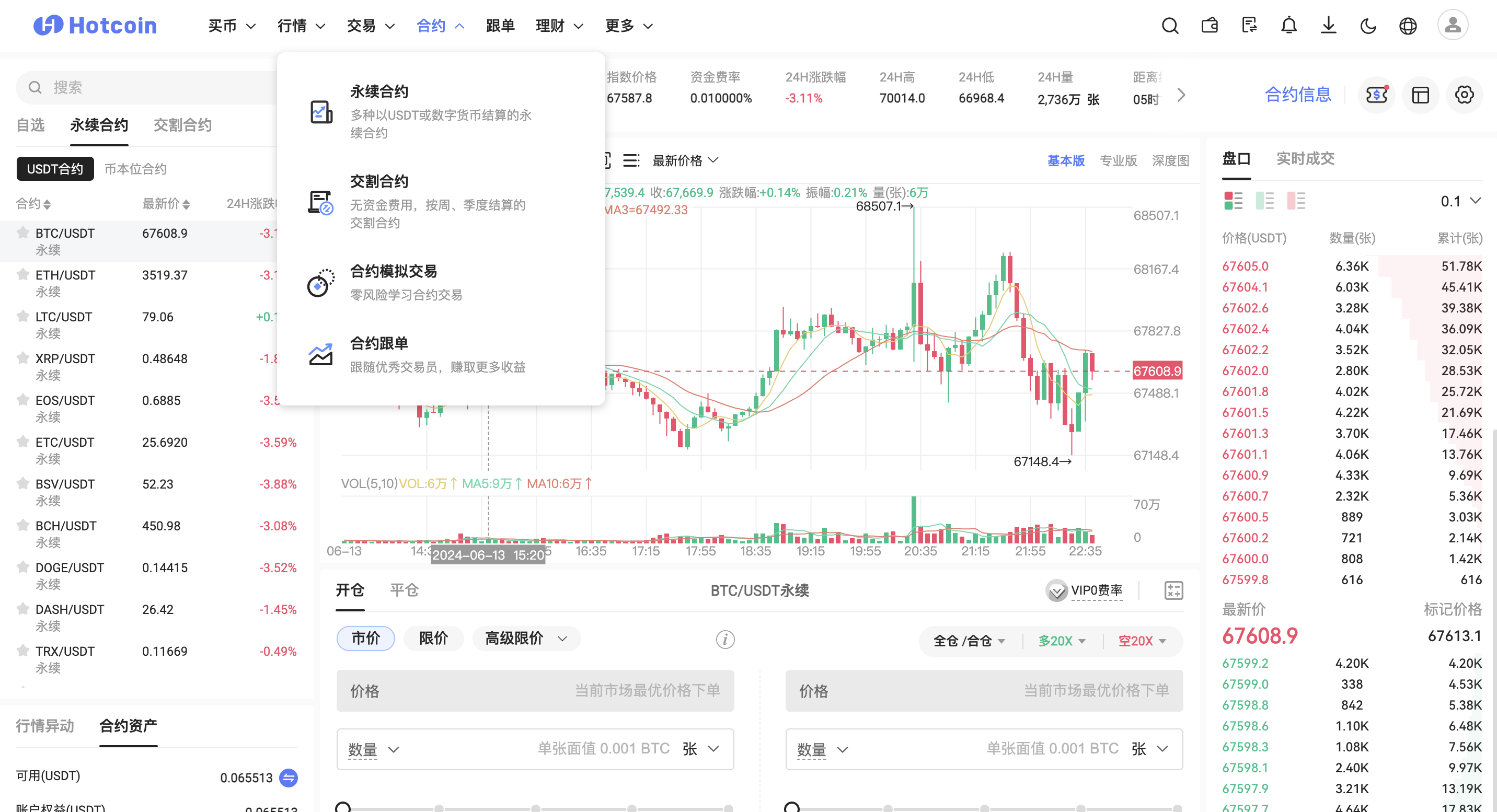Switch to the 实时成交 tab

point(1305,158)
